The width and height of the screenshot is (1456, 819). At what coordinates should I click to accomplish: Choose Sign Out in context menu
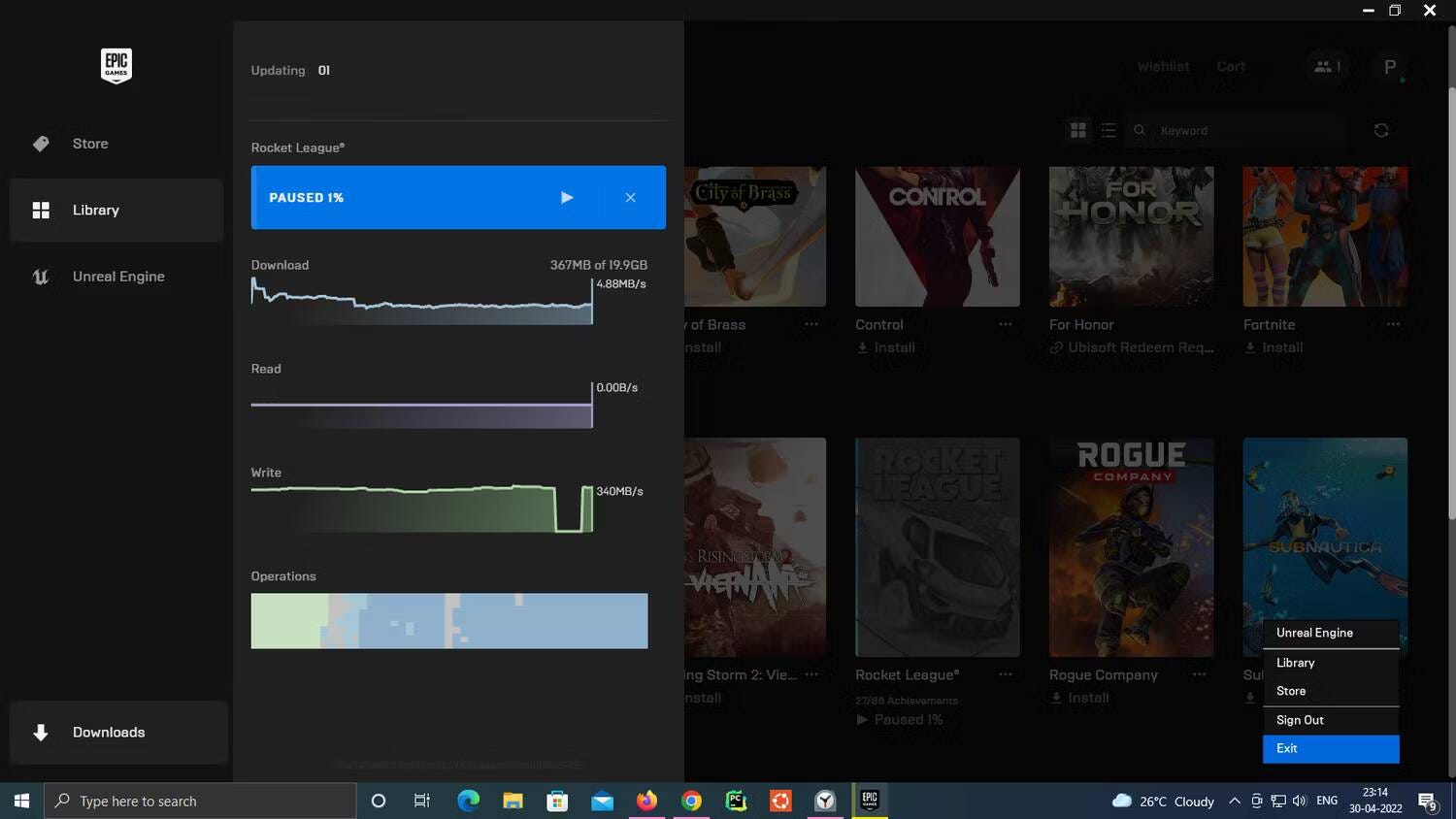(x=1300, y=720)
